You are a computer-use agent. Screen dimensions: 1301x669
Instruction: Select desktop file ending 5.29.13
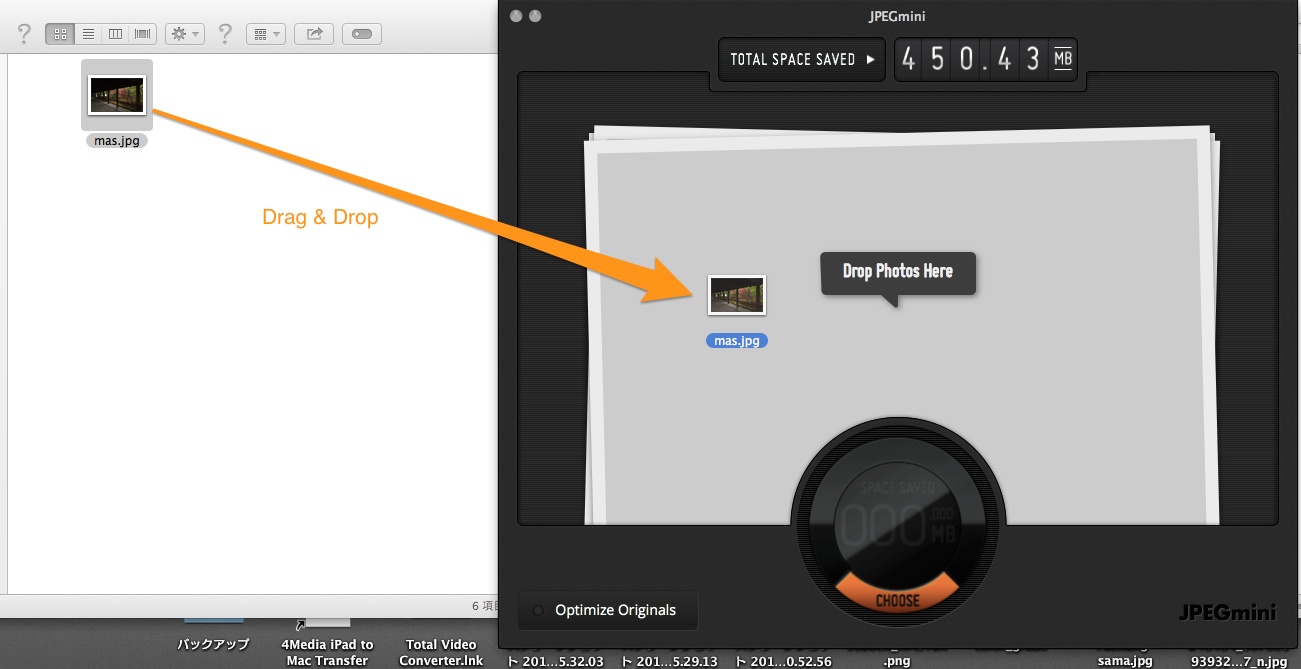(x=670, y=660)
